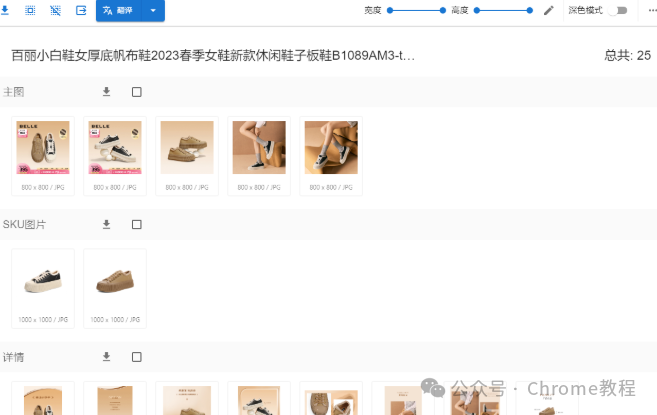This screenshot has height=415, width=657.
Task: Click the product title starting 百丽小白鞋女厚底帆布鞋
Action: coord(213,55)
